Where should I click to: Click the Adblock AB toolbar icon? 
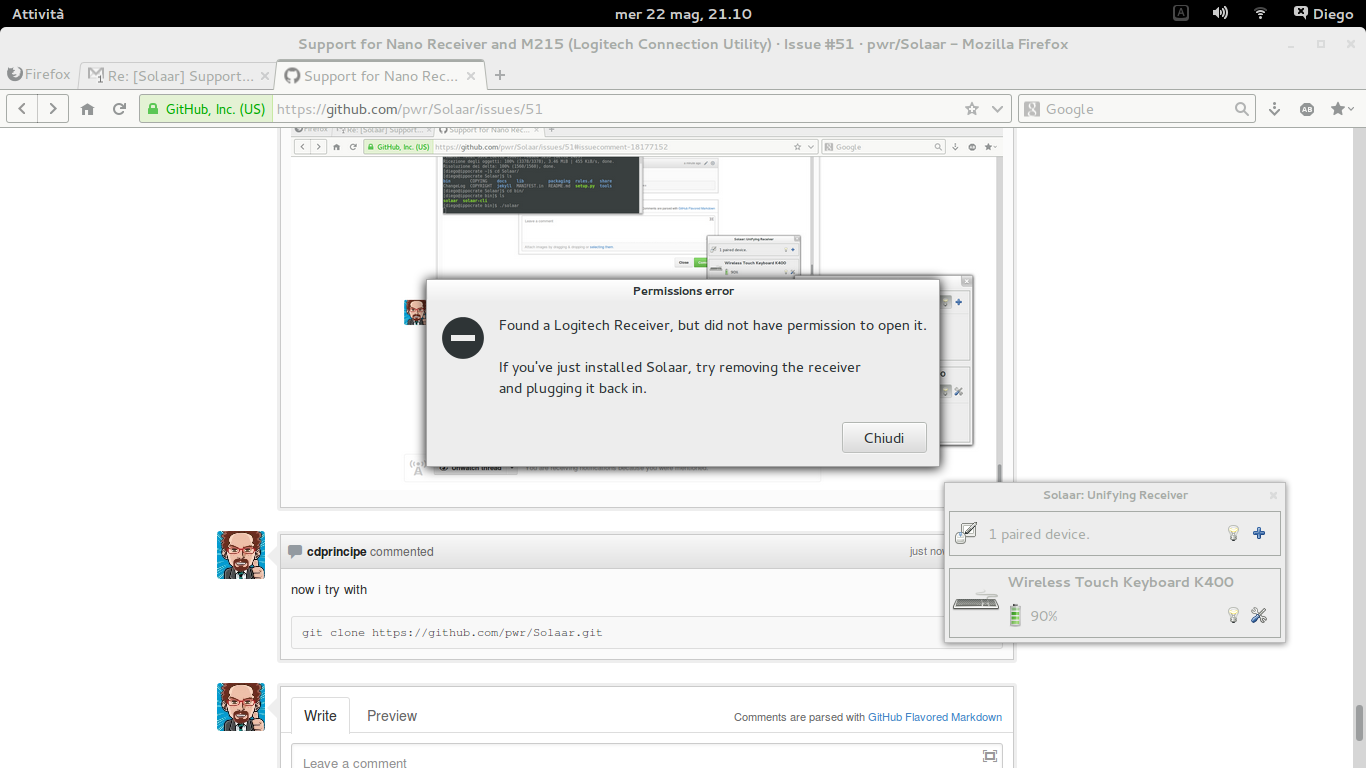1306,109
